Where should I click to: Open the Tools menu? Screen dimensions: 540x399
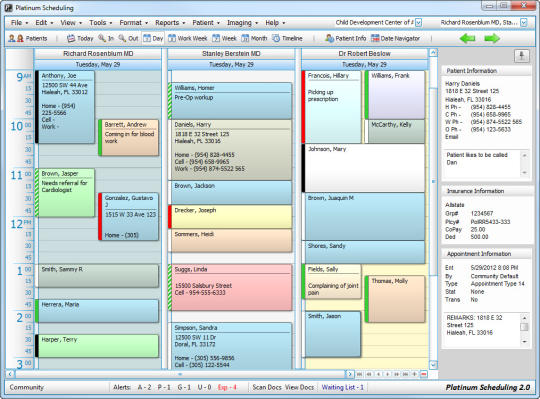point(100,23)
